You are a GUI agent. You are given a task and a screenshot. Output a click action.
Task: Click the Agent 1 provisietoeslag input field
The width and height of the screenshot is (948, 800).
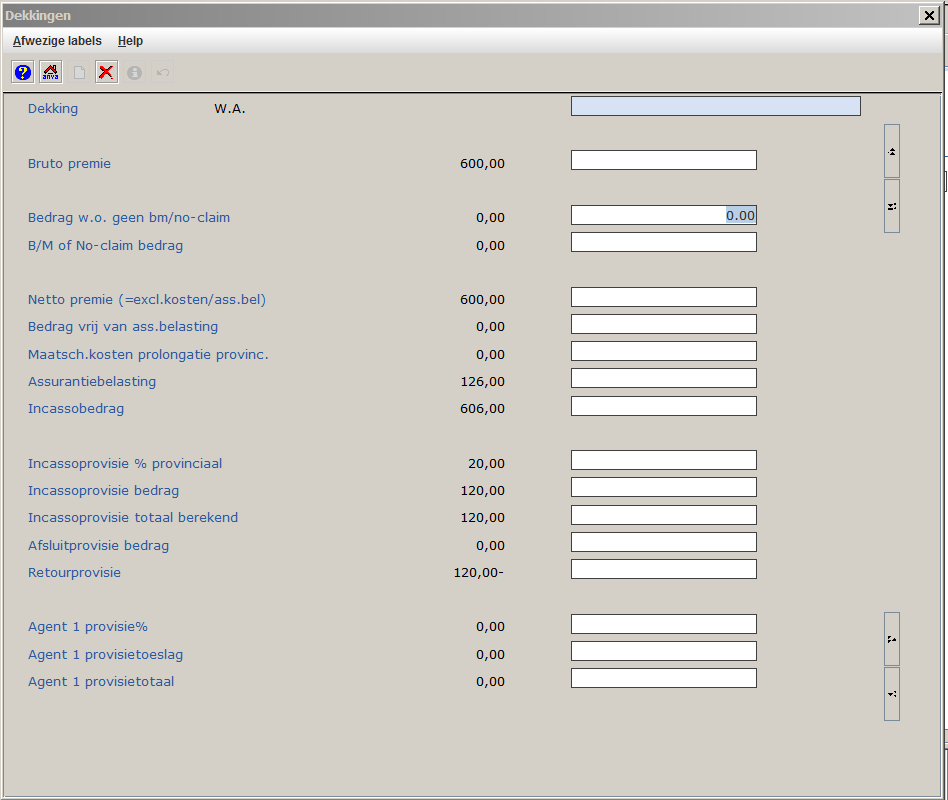point(663,651)
